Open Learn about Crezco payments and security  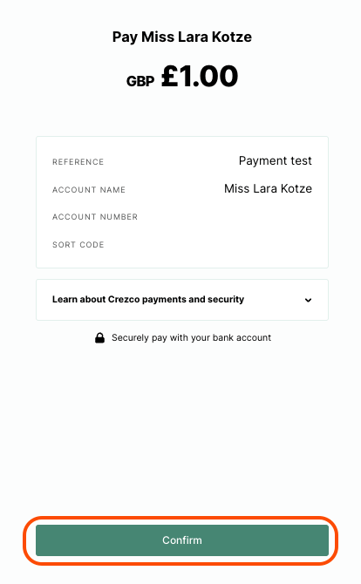coord(182,300)
